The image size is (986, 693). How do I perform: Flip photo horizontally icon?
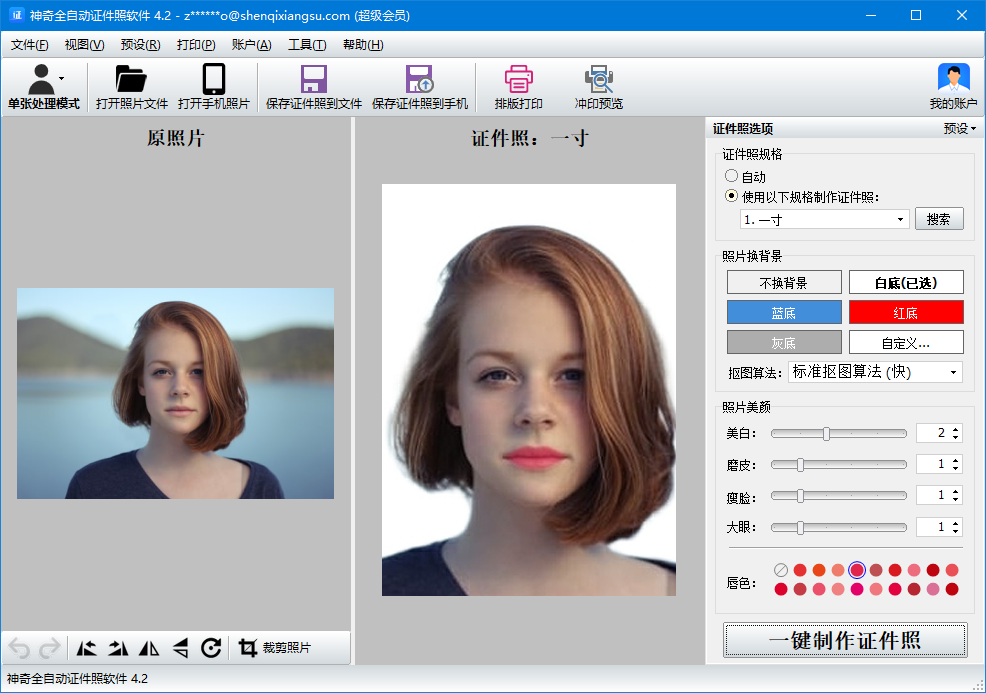149,648
